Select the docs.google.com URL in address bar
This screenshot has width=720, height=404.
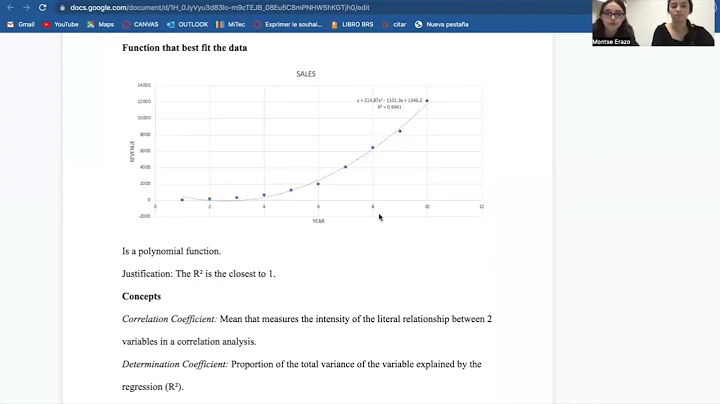pos(219,8)
